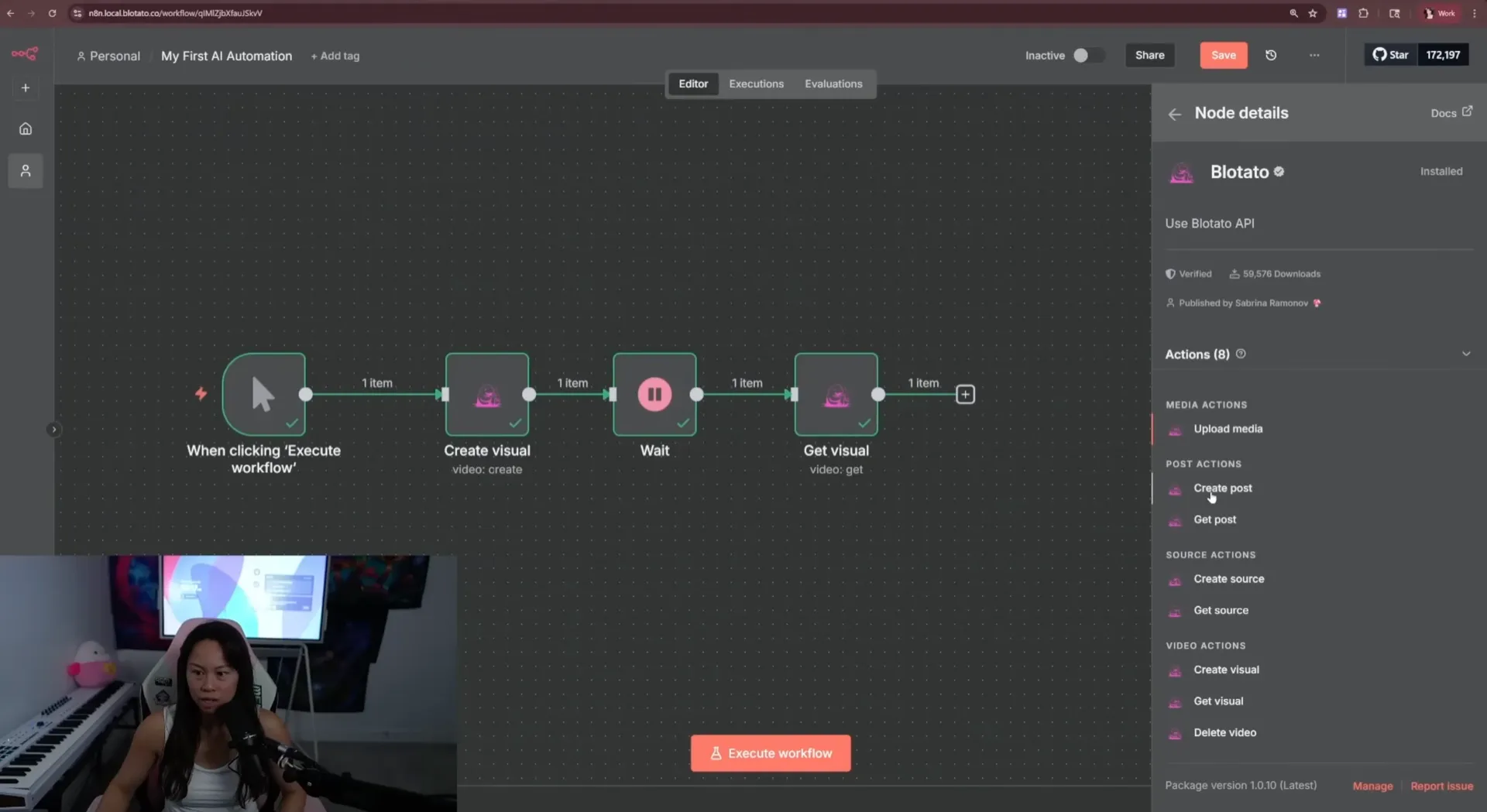
Task: Click the webcam video overlay
Action: 228,684
